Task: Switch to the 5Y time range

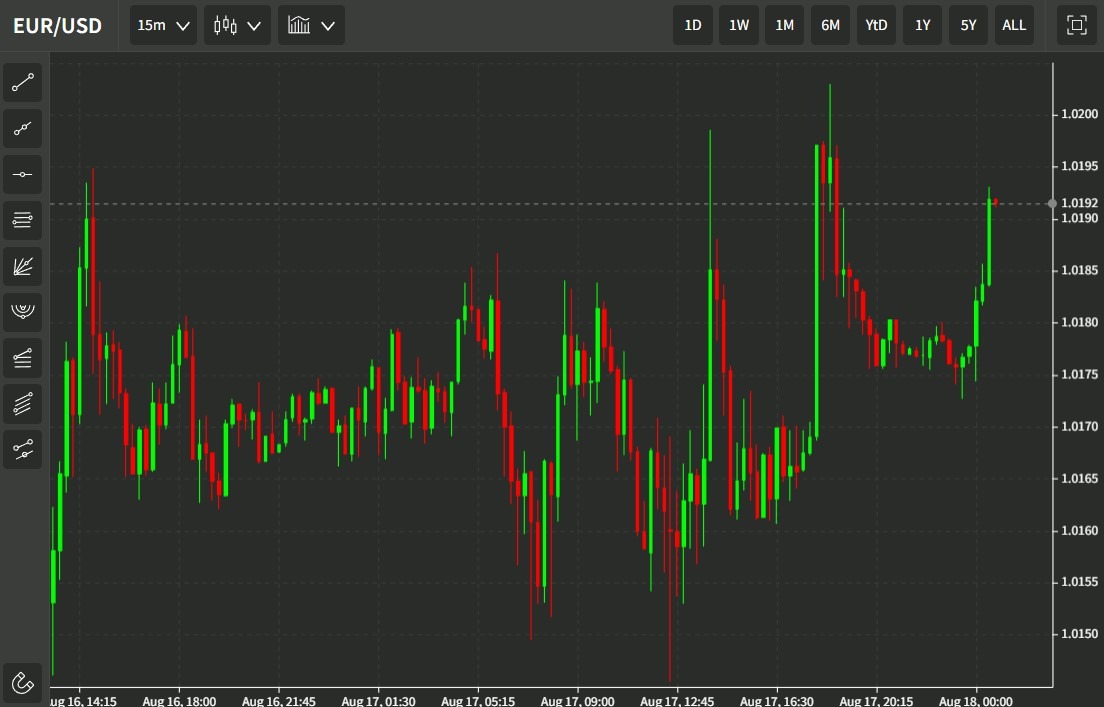Action: pyautogui.click(x=968, y=25)
